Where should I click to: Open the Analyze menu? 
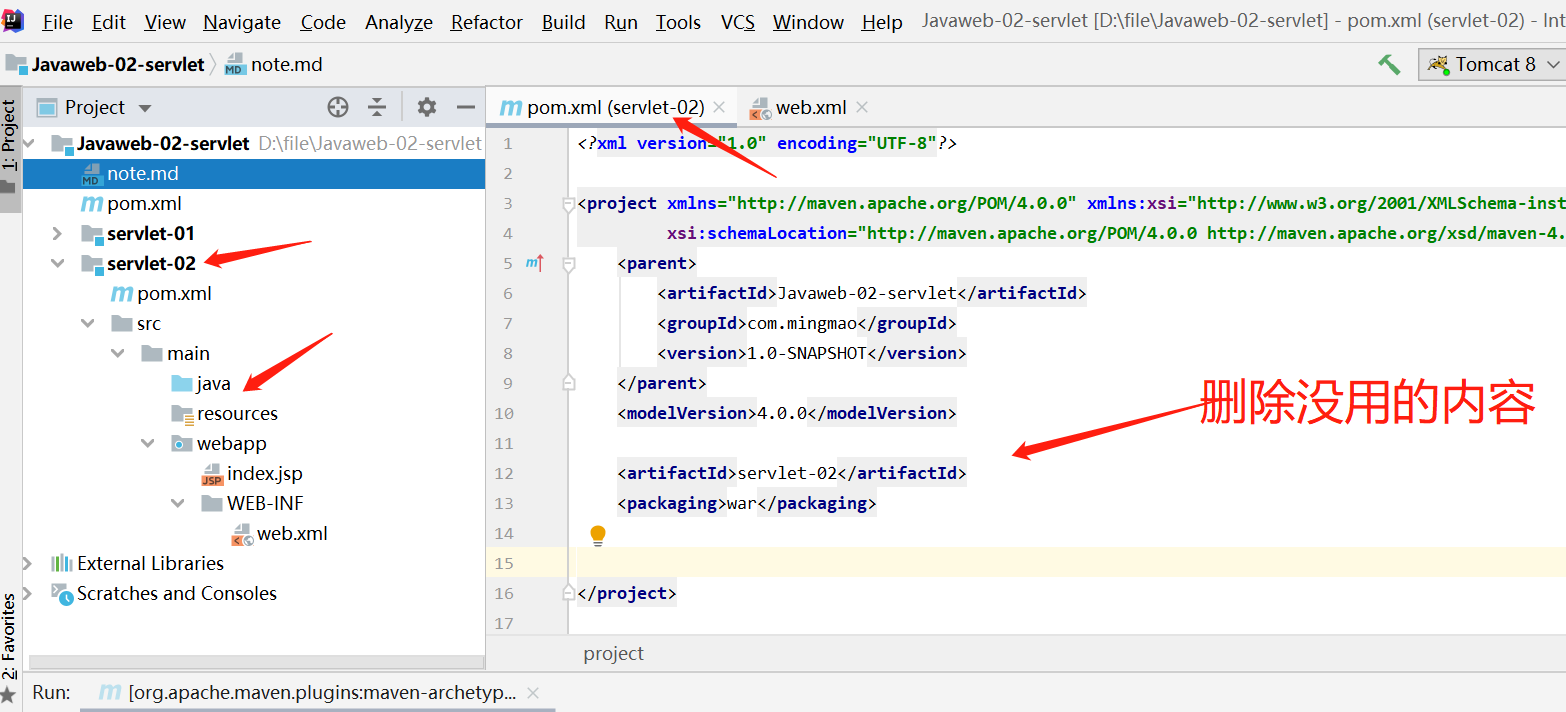point(400,22)
